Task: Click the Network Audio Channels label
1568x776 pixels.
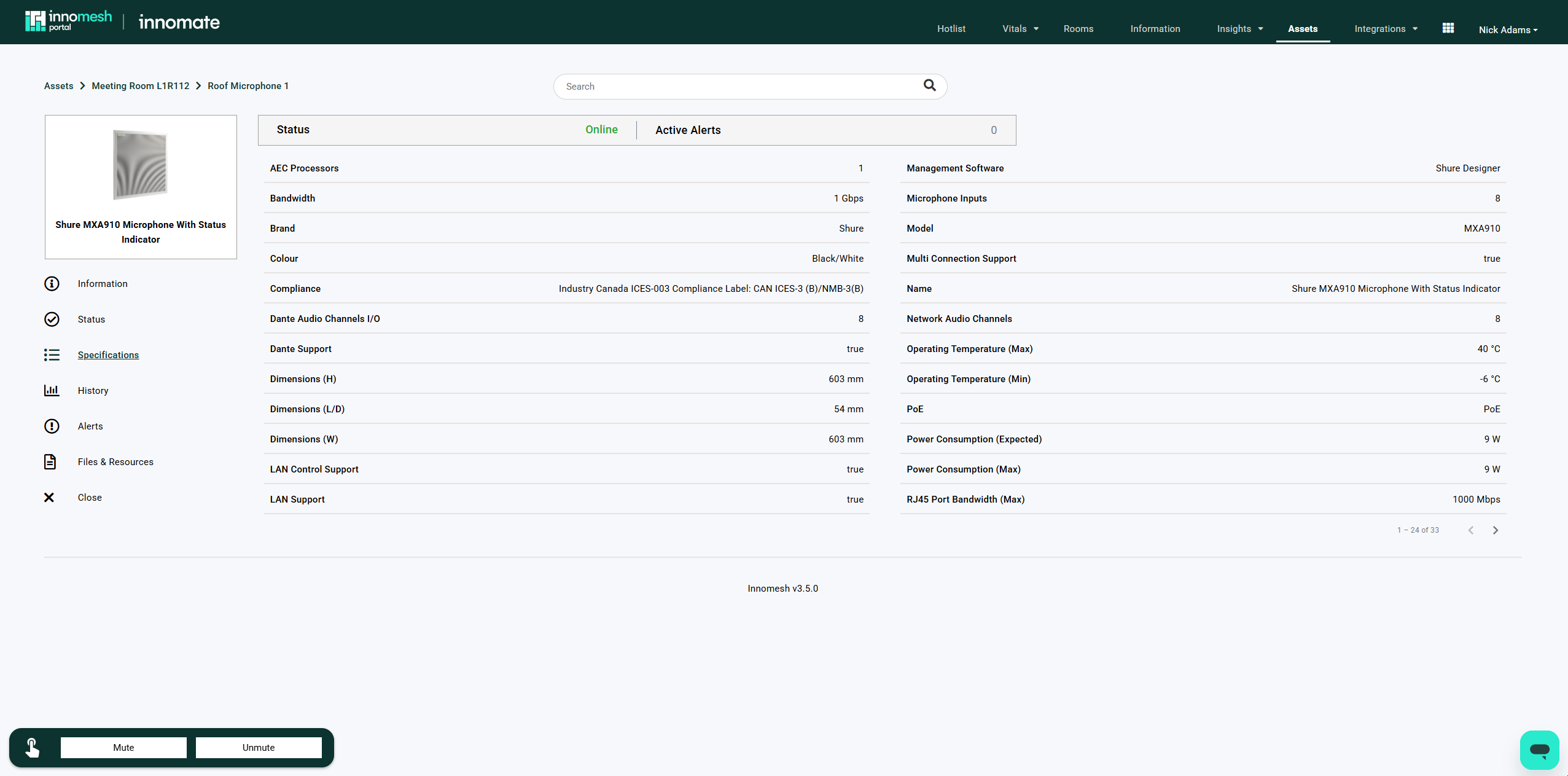Action: (x=959, y=318)
